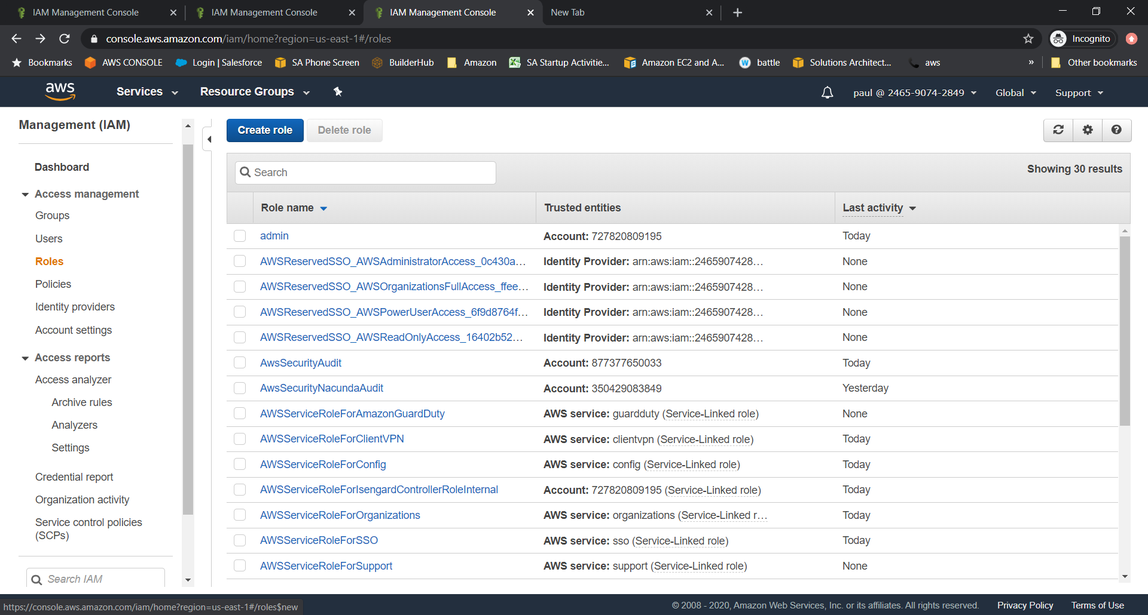Viewport: 1148px width, 615px height.
Task: Open Identity providers in the sidebar
Action: 75,307
